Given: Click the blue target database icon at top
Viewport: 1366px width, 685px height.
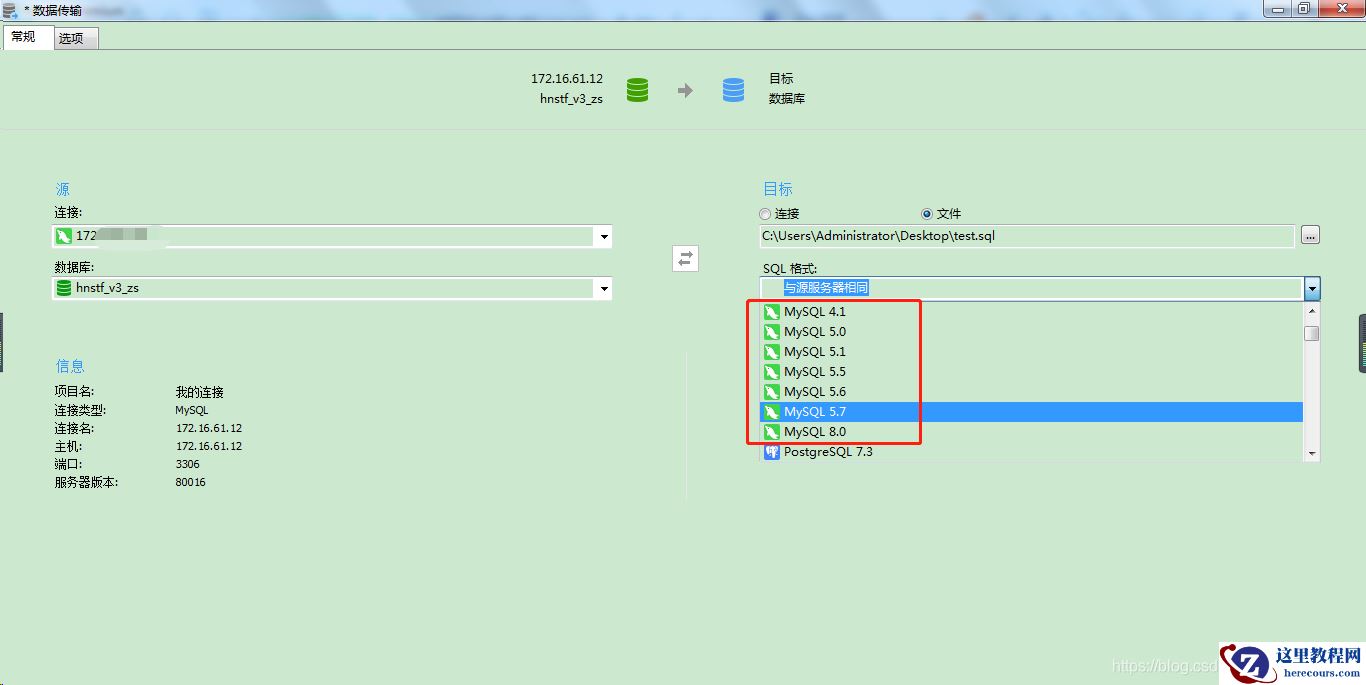Looking at the screenshot, I should coord(733,90).
